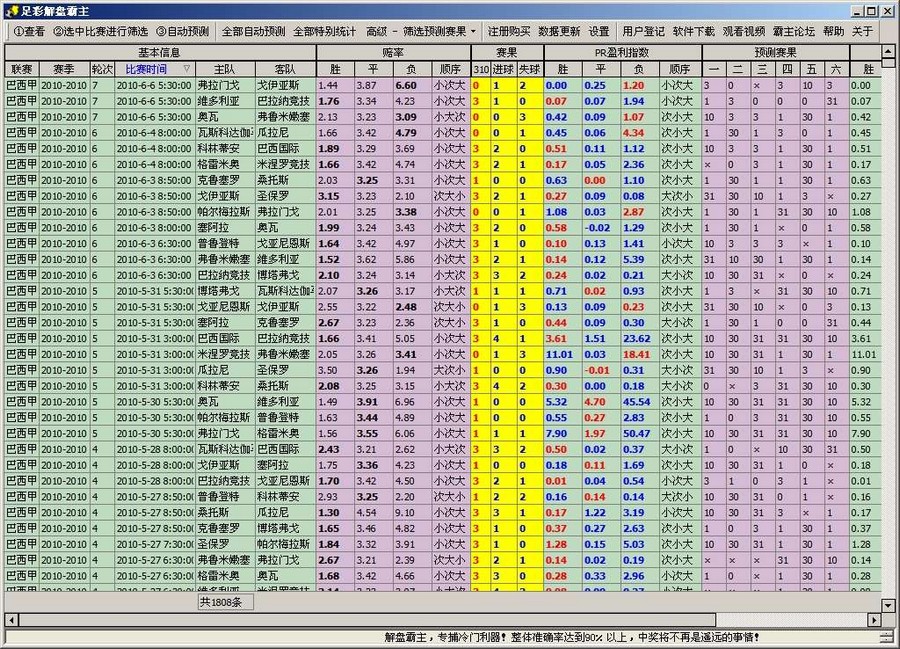Image resolution: width=900 pixels, height=649 pixels.
Task: Click the 失球 column header
Action: pos(530,69)
